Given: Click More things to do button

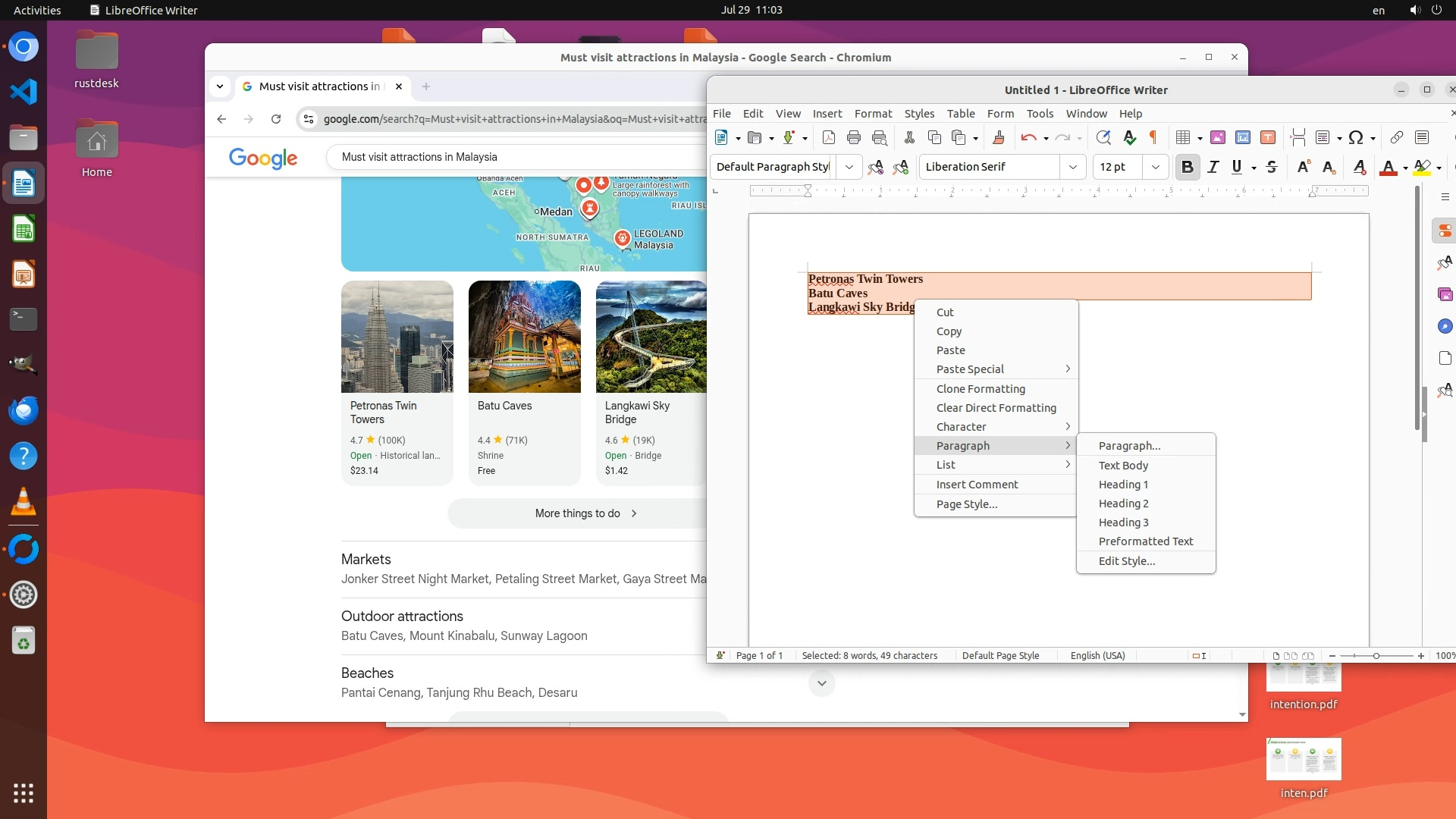Looking at the screenshot, I should tap(585, 513).
